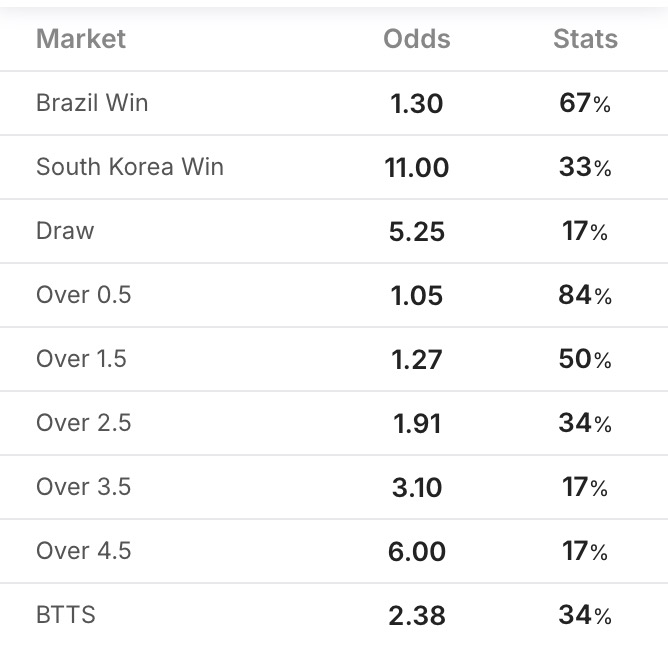Click the 84% stat for Over 0.5
Image resolution: width=668 pixels, height=646 pixels.
pos(585,295)
